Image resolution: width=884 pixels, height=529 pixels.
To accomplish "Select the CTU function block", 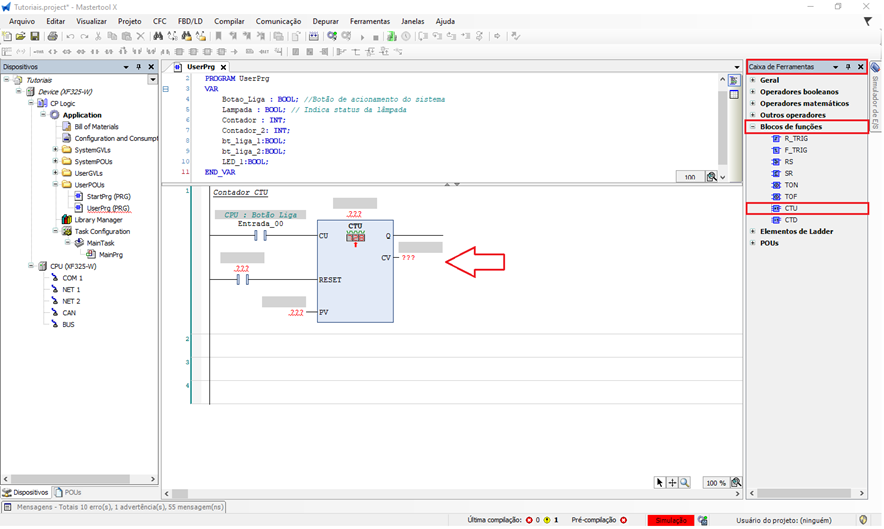I will click(x=790, y=208).
